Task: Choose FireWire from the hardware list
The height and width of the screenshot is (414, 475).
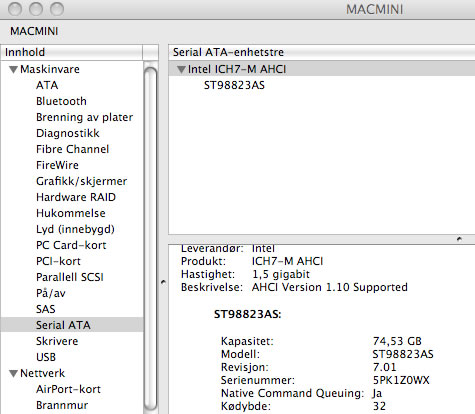Action: 57,165
